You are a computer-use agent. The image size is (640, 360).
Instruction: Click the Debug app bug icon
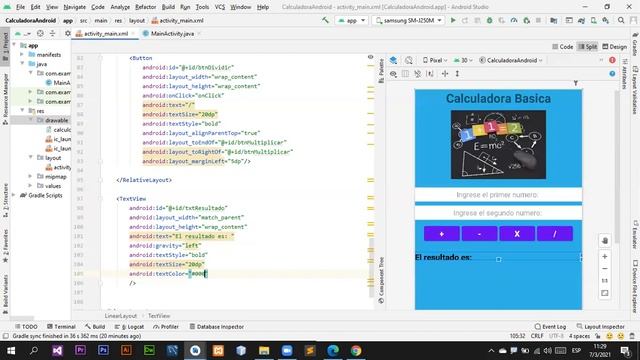point(489,20)
